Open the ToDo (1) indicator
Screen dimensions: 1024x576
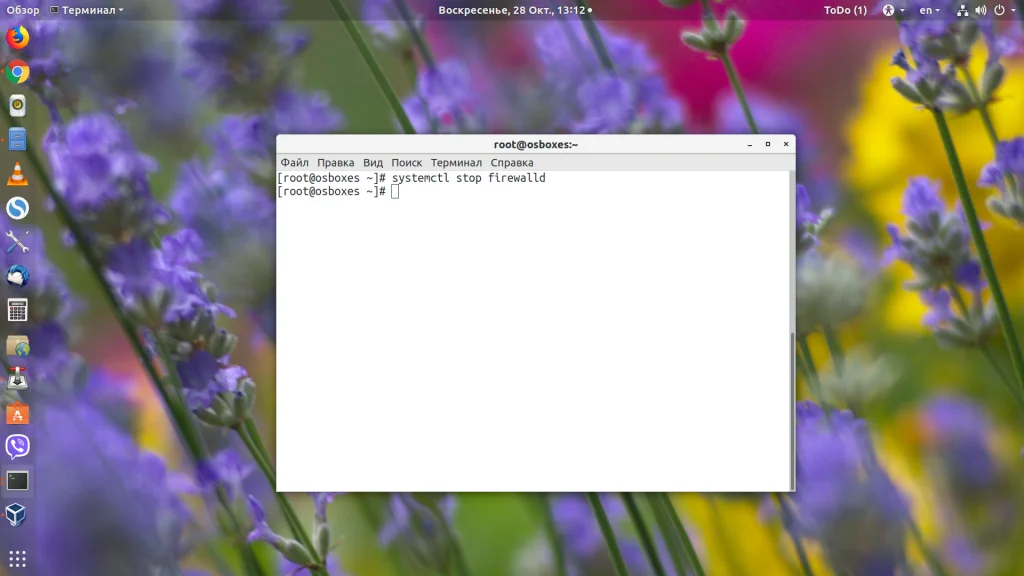tap(845, 10)
